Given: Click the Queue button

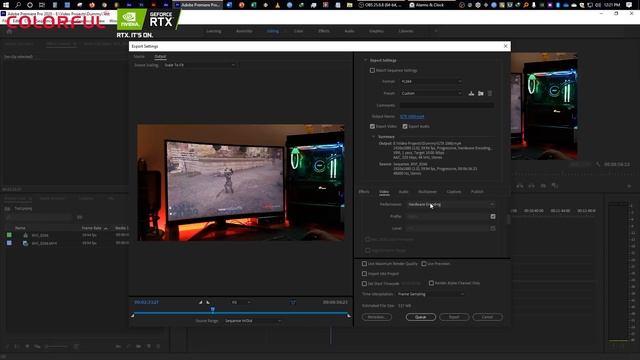Looking at the screenshot, I should point(420,317).
